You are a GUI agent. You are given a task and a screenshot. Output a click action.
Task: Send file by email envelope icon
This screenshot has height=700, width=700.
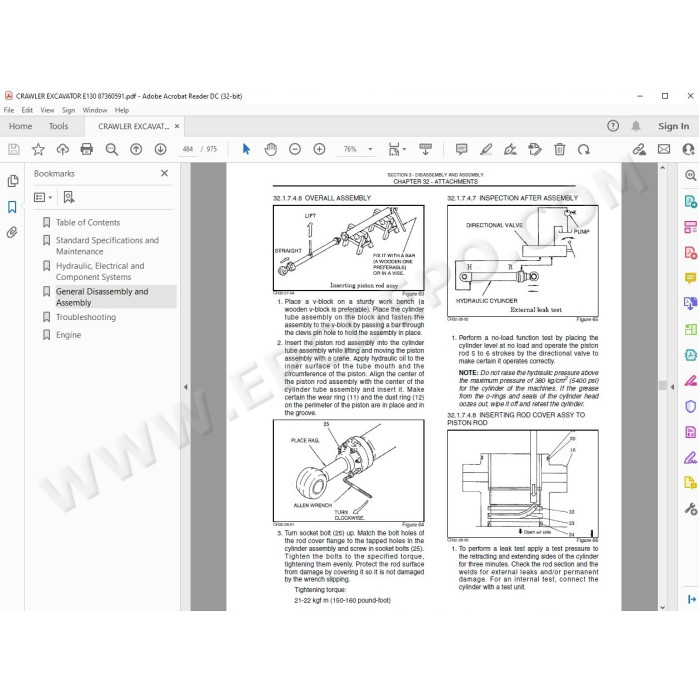pyautogui.click(x=664, y=149)
